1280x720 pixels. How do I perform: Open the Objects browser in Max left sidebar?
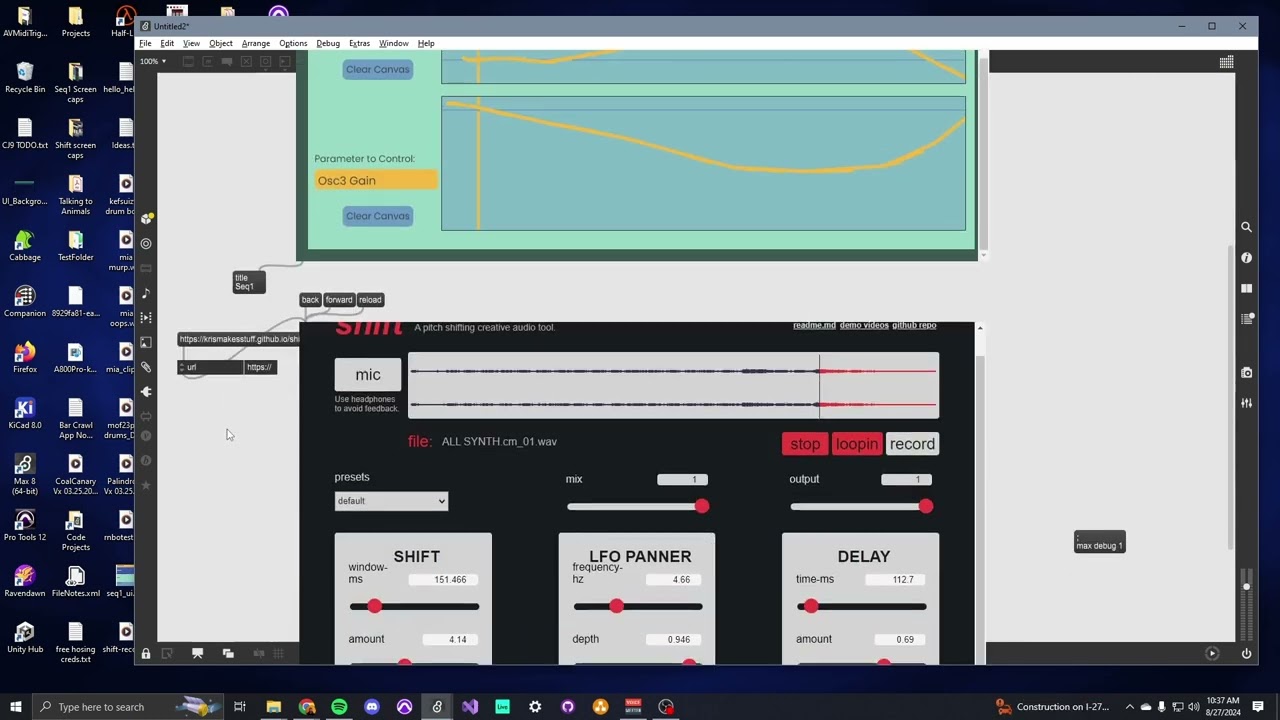(146, 219)
